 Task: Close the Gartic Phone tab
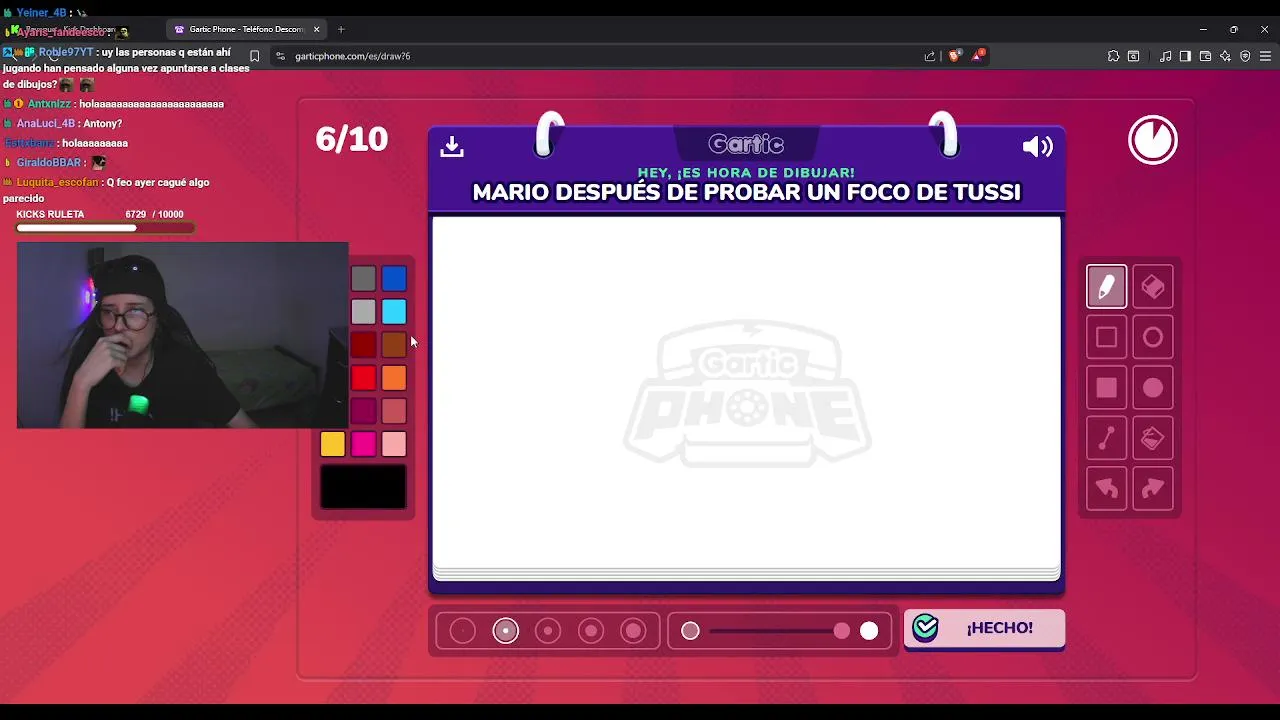tap(317, 29)
